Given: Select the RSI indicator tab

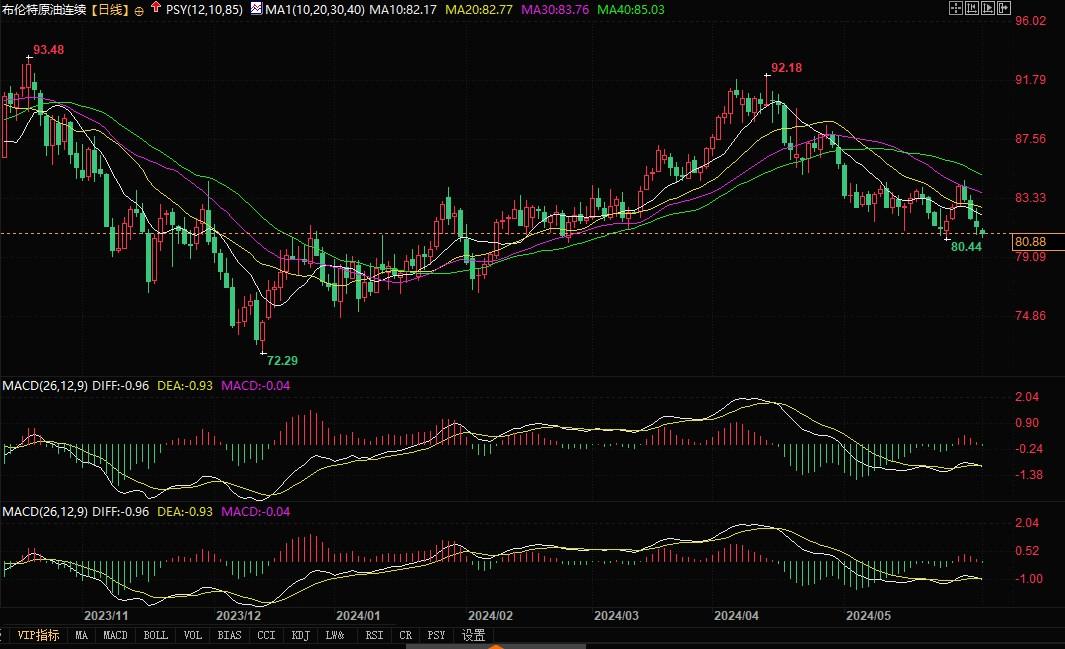Looking at the screenshot, I should (374, 635).
